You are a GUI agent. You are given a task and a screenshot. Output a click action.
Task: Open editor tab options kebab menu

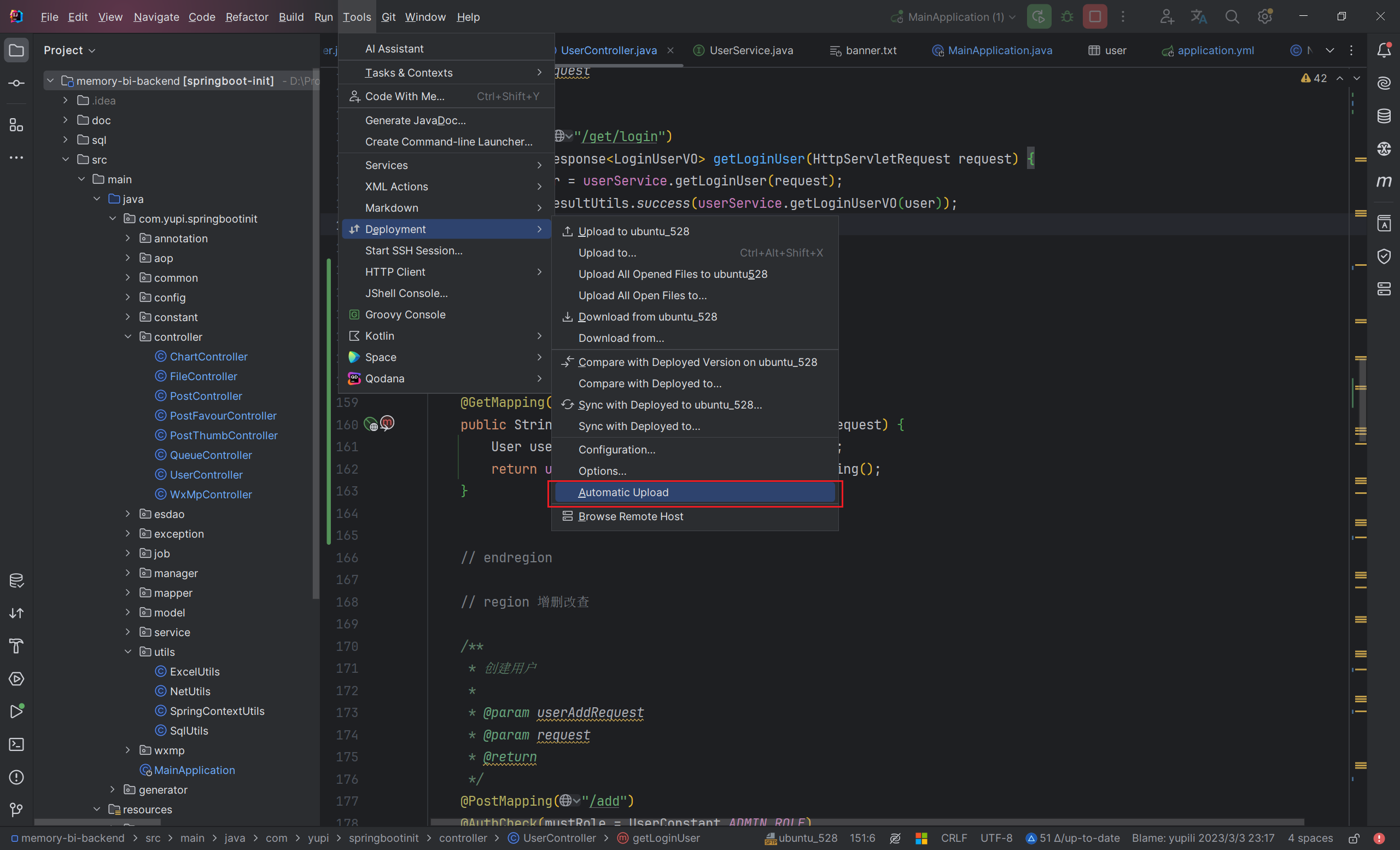click(x=1351, y=50)
